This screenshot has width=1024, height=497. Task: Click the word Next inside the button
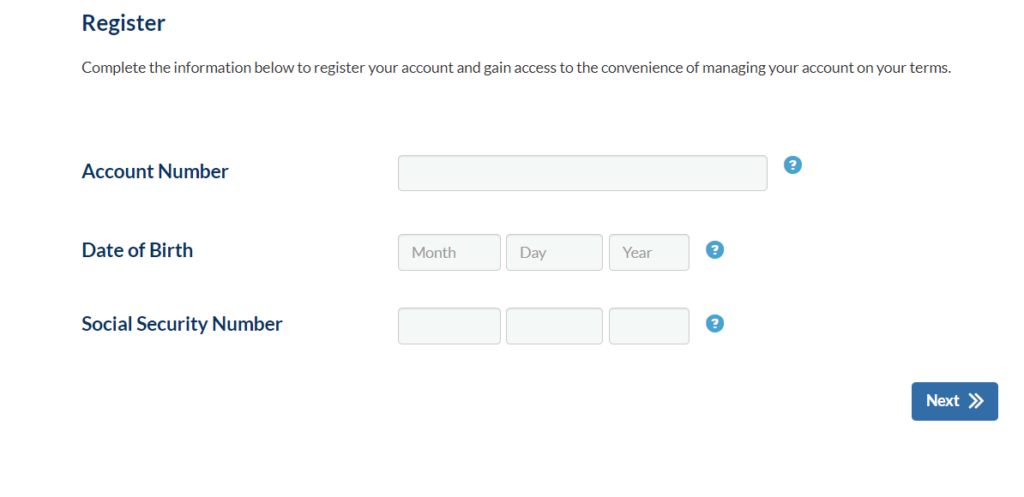tap(942, 401)
